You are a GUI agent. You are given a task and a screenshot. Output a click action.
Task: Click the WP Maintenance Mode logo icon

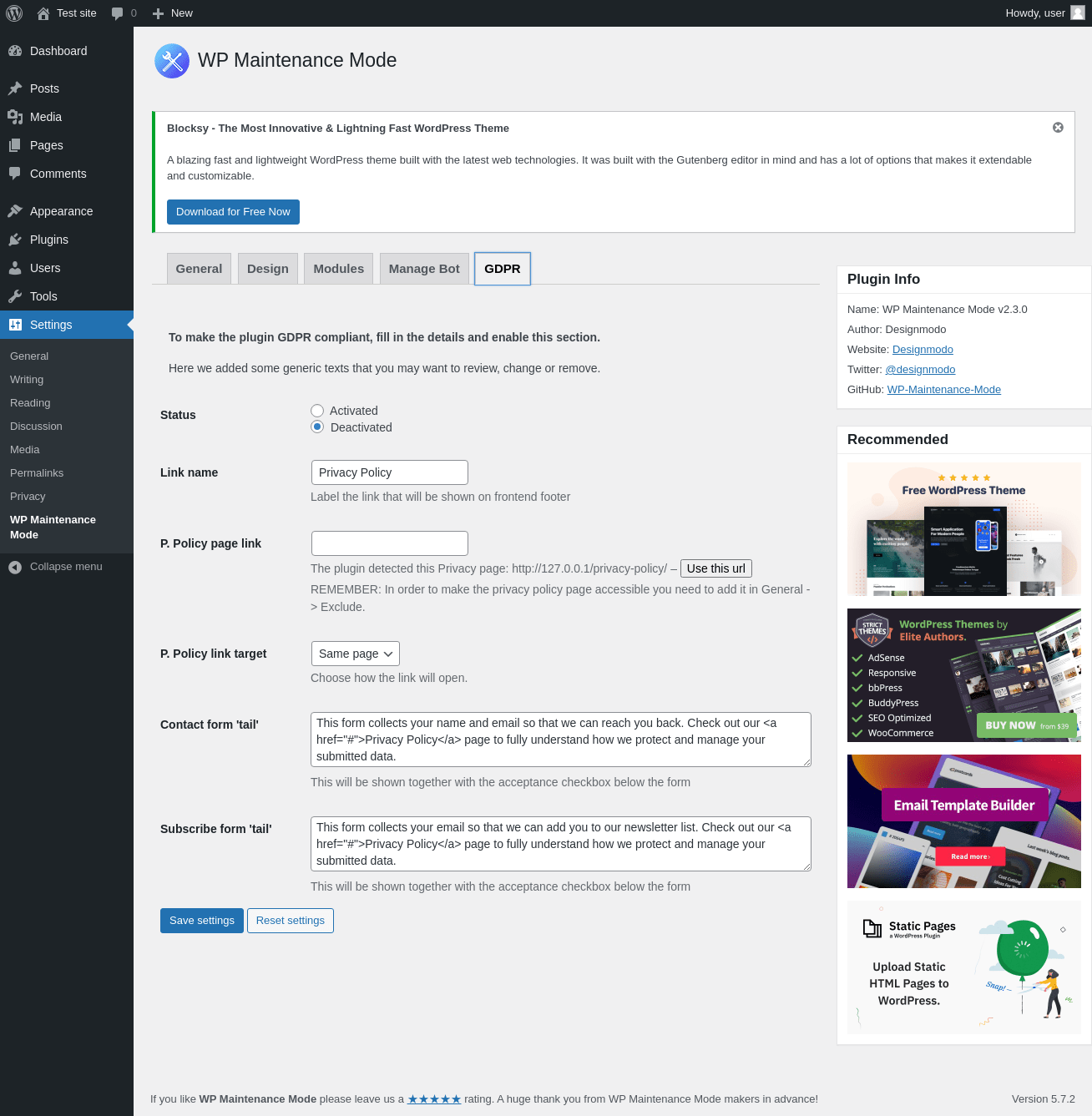click(172, 61)
